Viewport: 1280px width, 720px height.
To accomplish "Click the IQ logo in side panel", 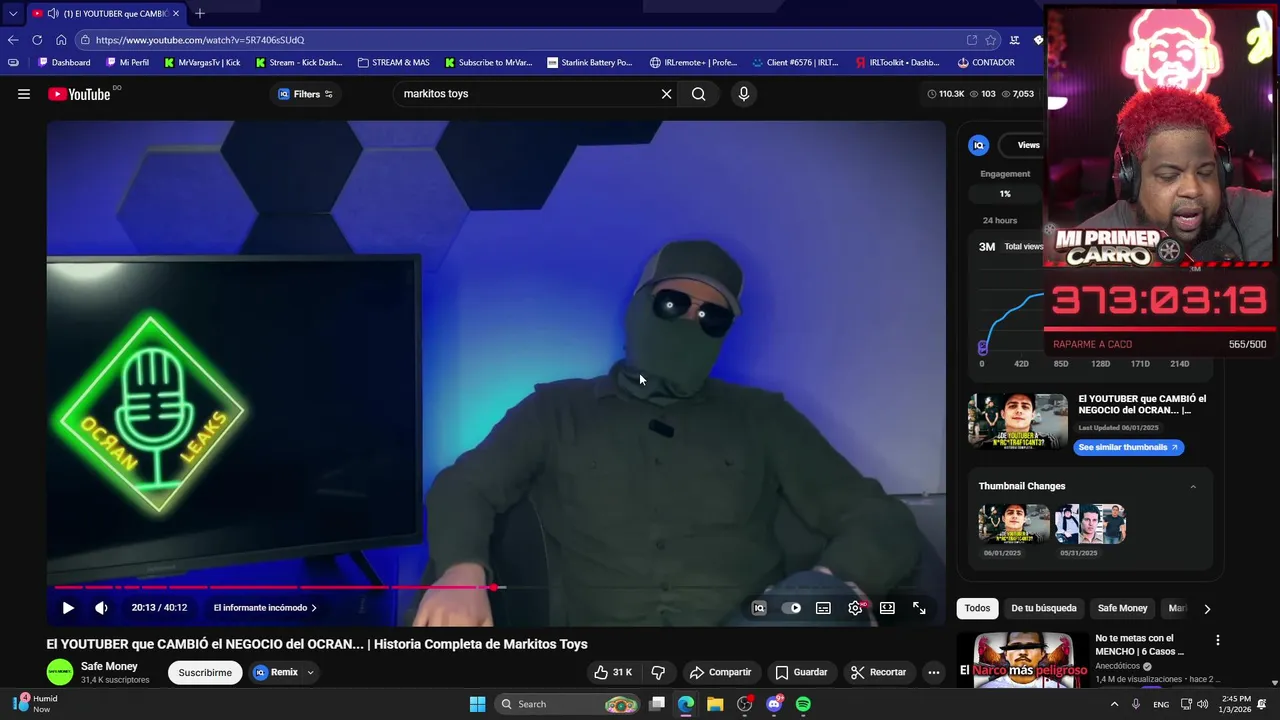I will tap(979, 145).
